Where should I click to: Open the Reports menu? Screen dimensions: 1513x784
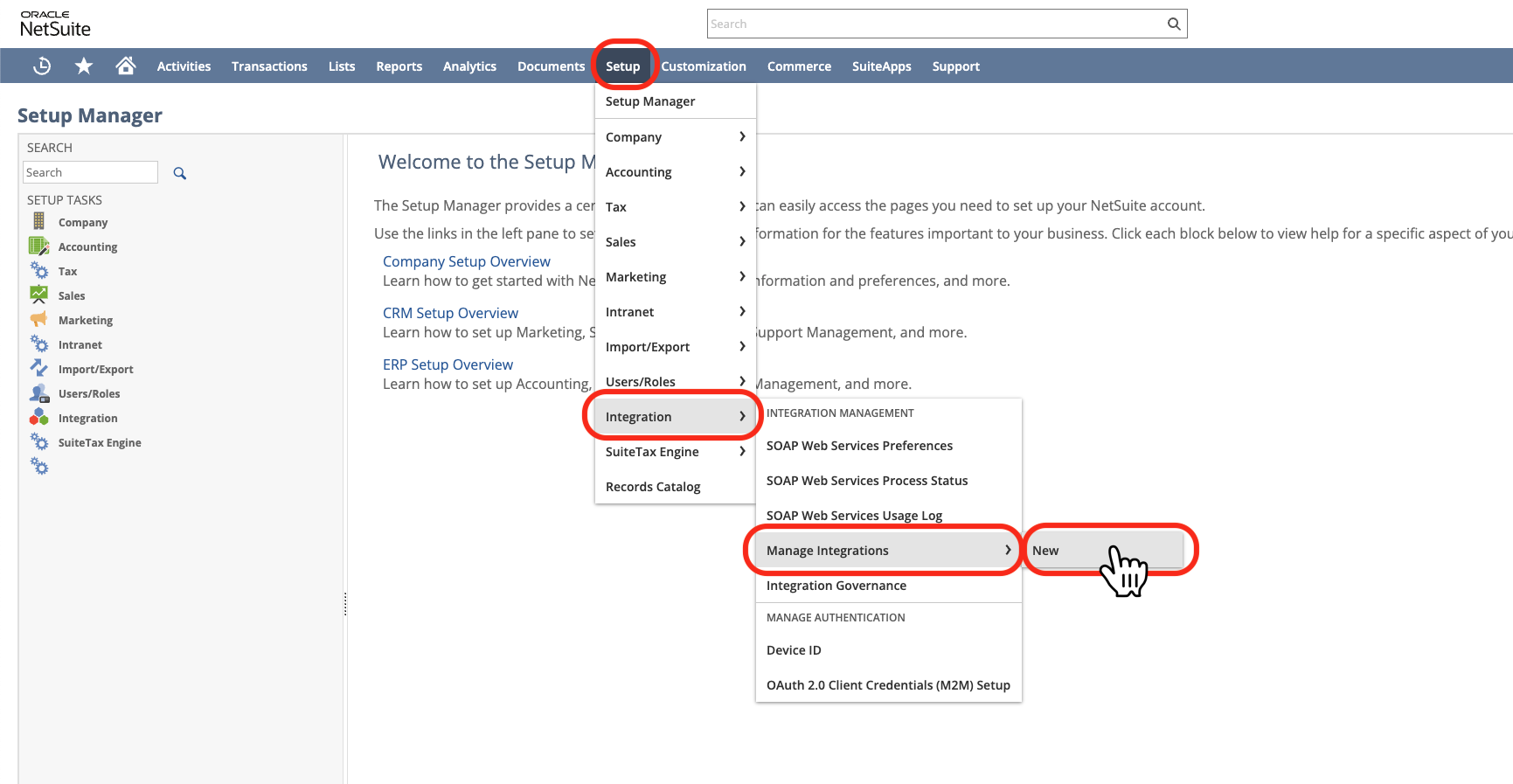[x=399, y=66]
